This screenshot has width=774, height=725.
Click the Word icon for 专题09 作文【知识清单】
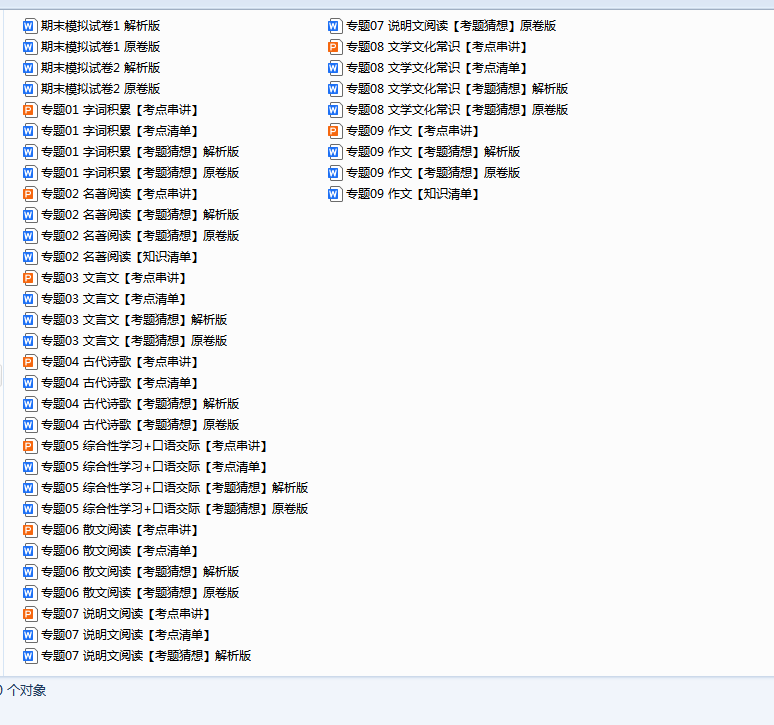point(335,194)
